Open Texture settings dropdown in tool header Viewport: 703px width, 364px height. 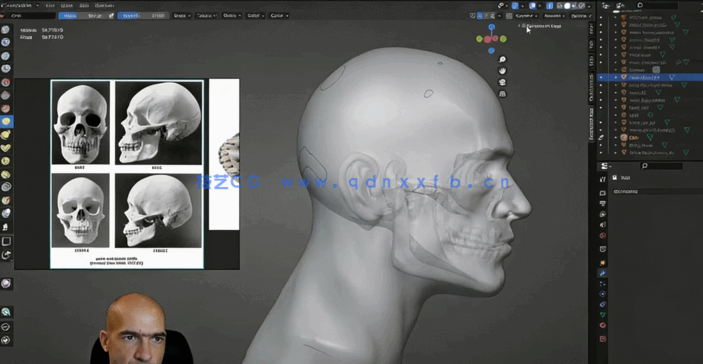(x=207, y=15)
